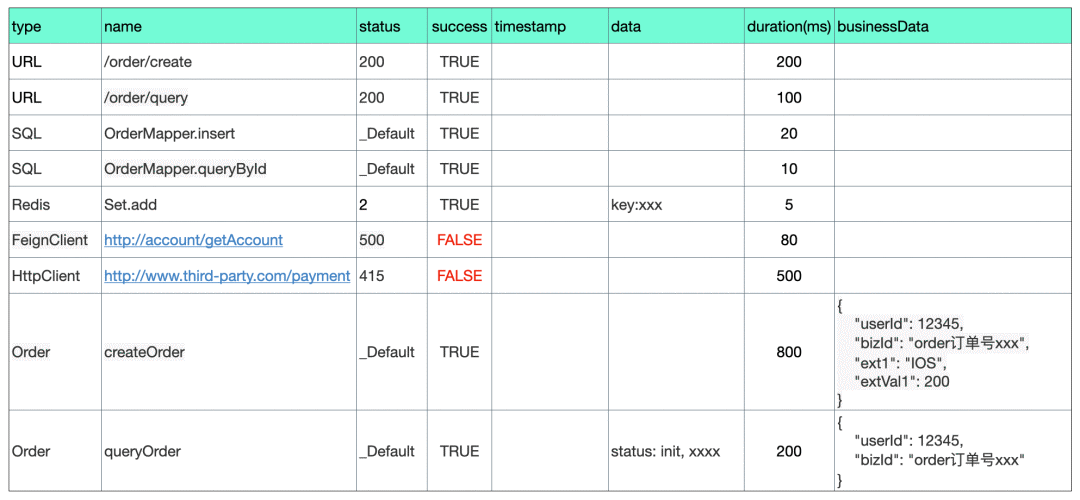Open the third-party payment URL link
The height and width of the screenshot is (500, 1080).
227,276
